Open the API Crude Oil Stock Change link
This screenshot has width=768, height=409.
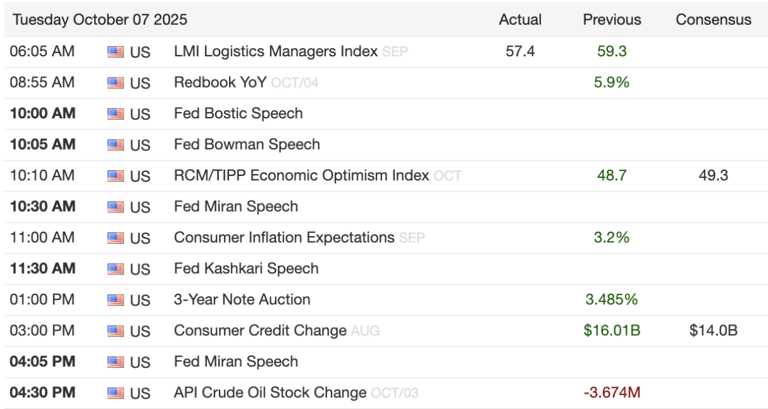(270, 392)
